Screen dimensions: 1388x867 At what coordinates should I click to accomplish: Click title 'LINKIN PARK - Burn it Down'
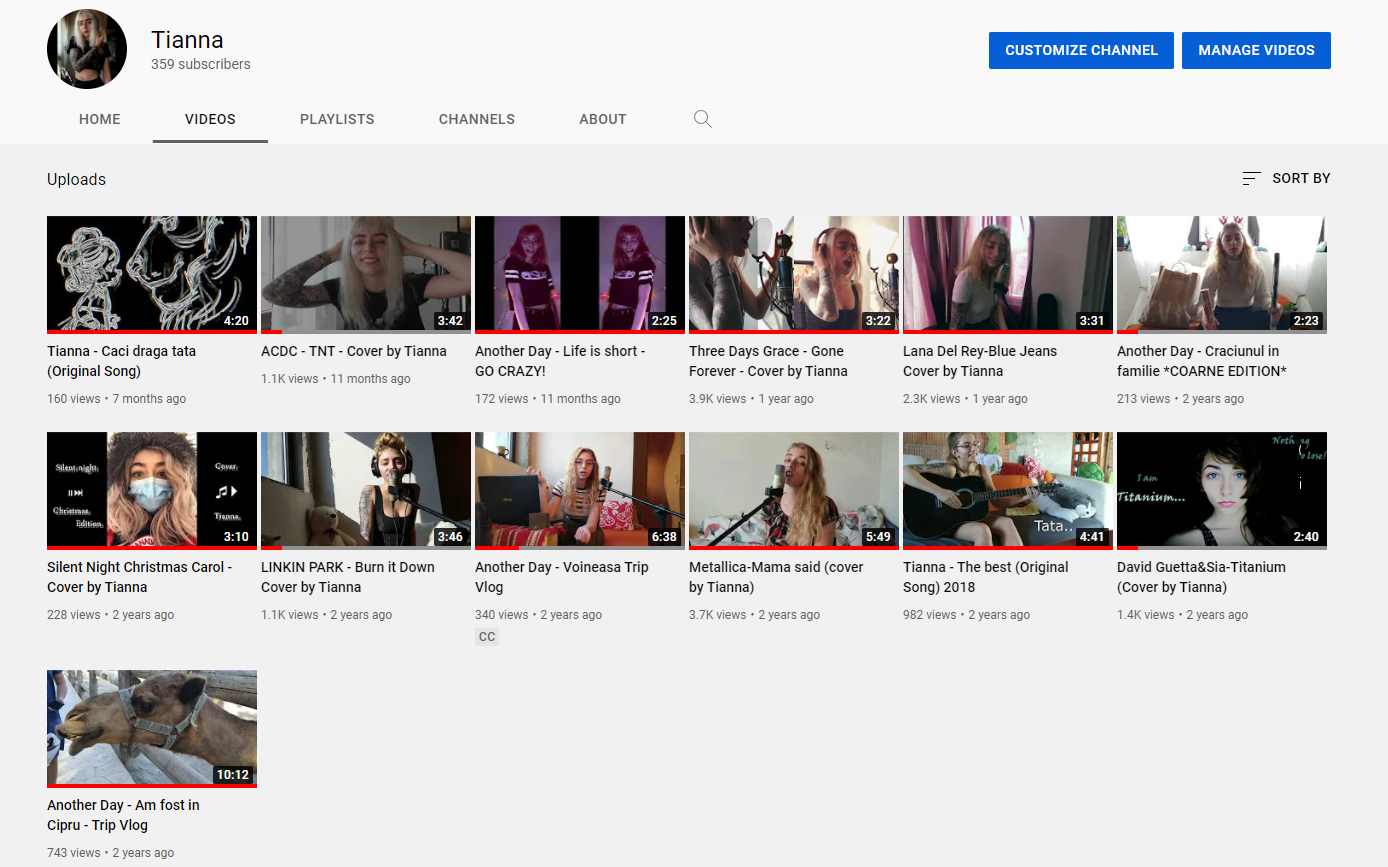[x=348, y=577]
